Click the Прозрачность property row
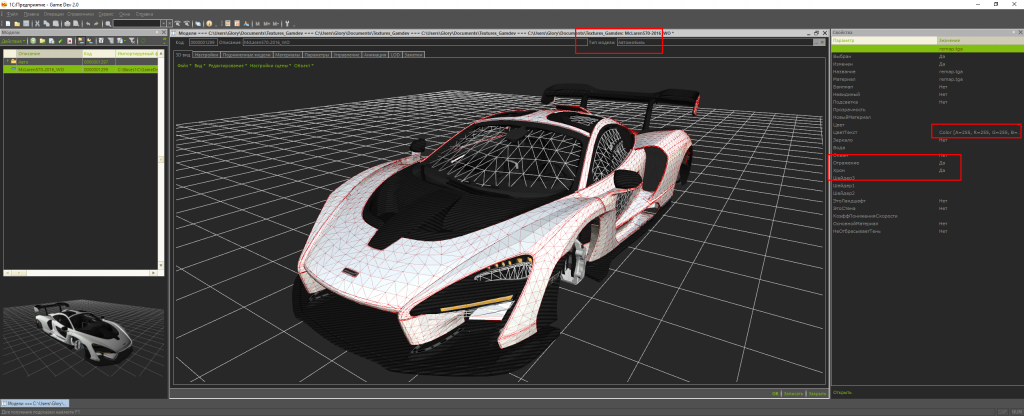The width and height of the screenshot is (1024, 416). [925, 109]
